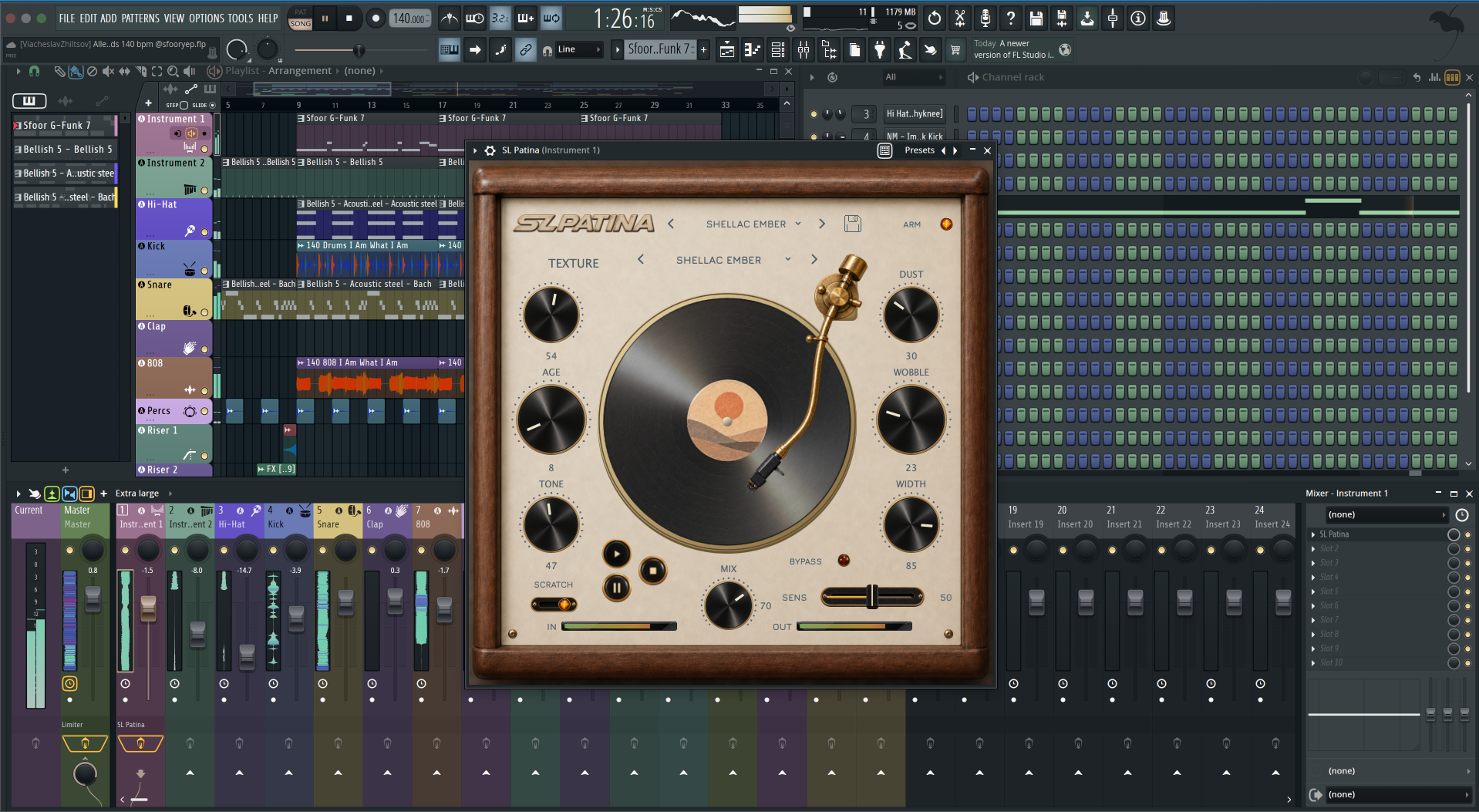Open the Piano roll view icon
The height and width of the screenshot is (812, 1479).
(x=752, y=50)
